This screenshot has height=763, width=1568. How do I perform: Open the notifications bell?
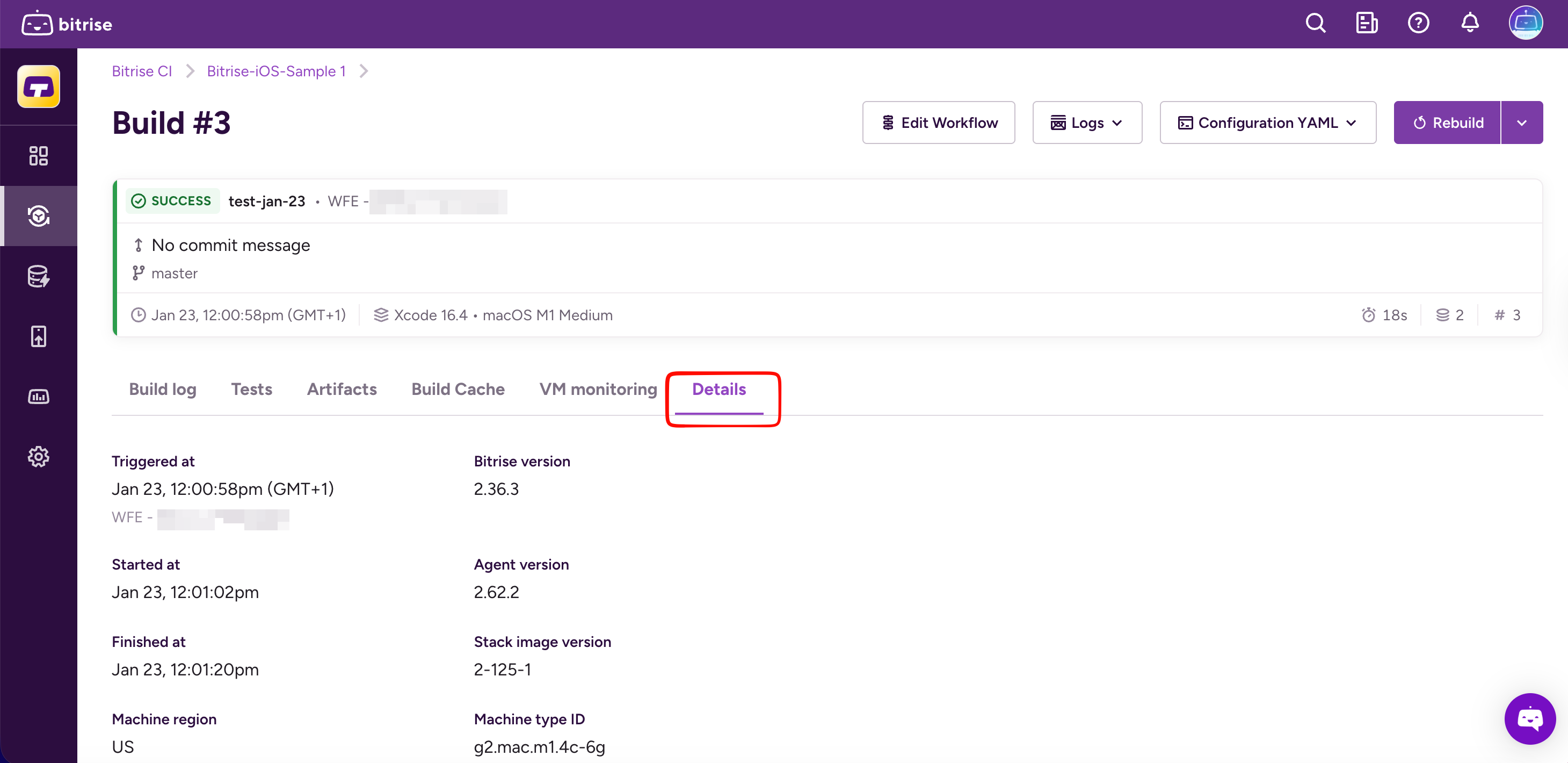(1469, 24)
